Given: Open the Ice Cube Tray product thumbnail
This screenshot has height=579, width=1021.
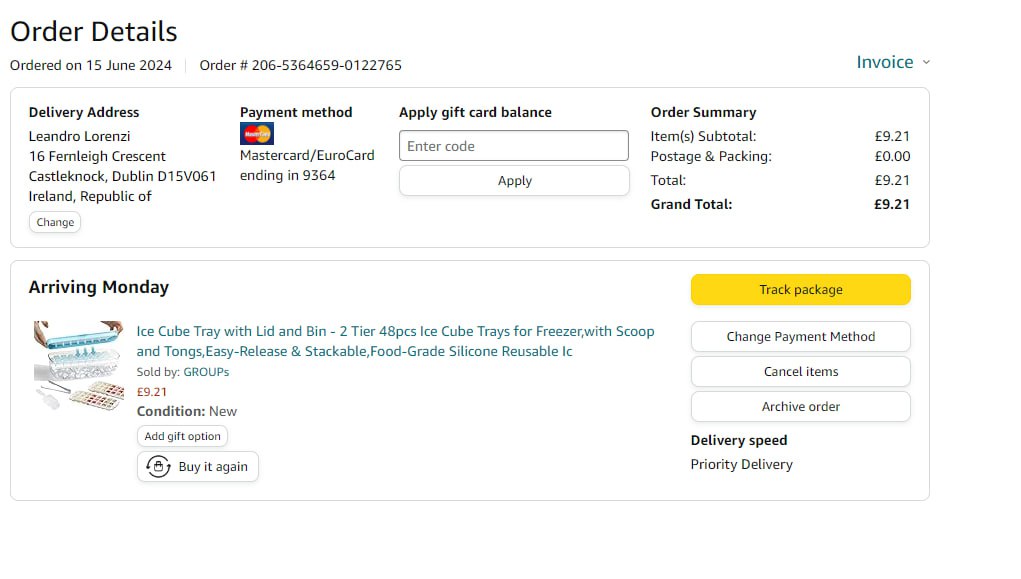Looking at the screenshot, I should coord(78,365).
